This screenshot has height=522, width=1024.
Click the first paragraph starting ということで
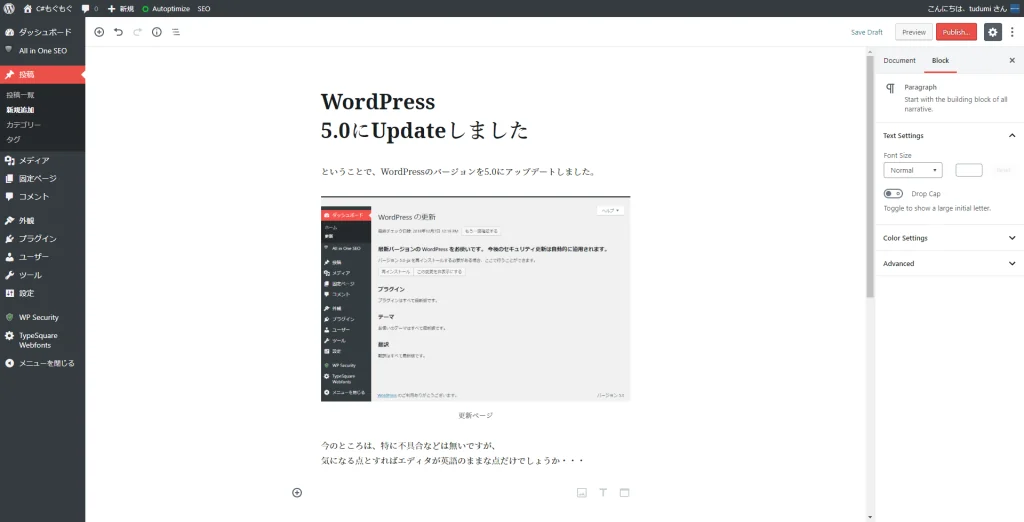coord(458,172)
